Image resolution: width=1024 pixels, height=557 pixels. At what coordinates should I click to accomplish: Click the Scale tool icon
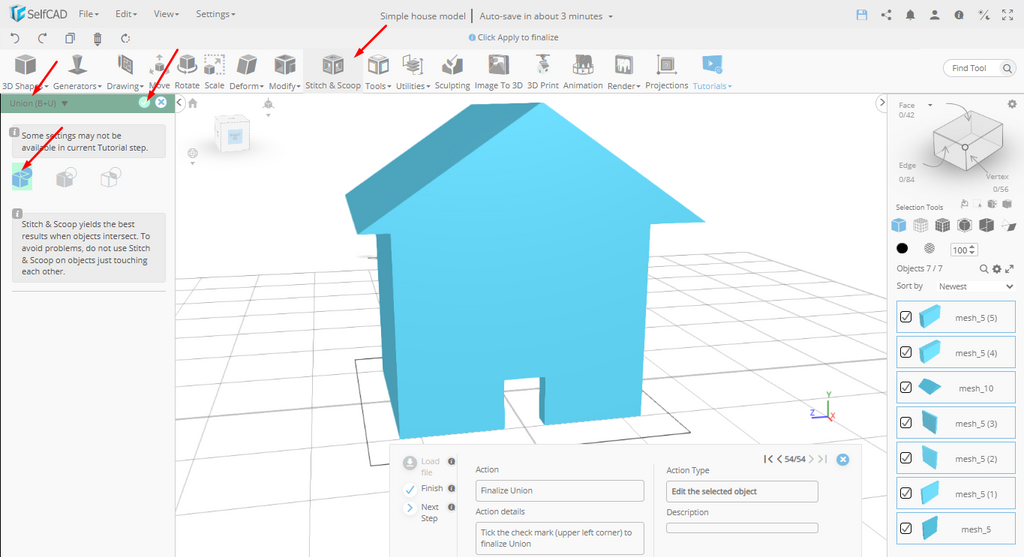(214, 70)
